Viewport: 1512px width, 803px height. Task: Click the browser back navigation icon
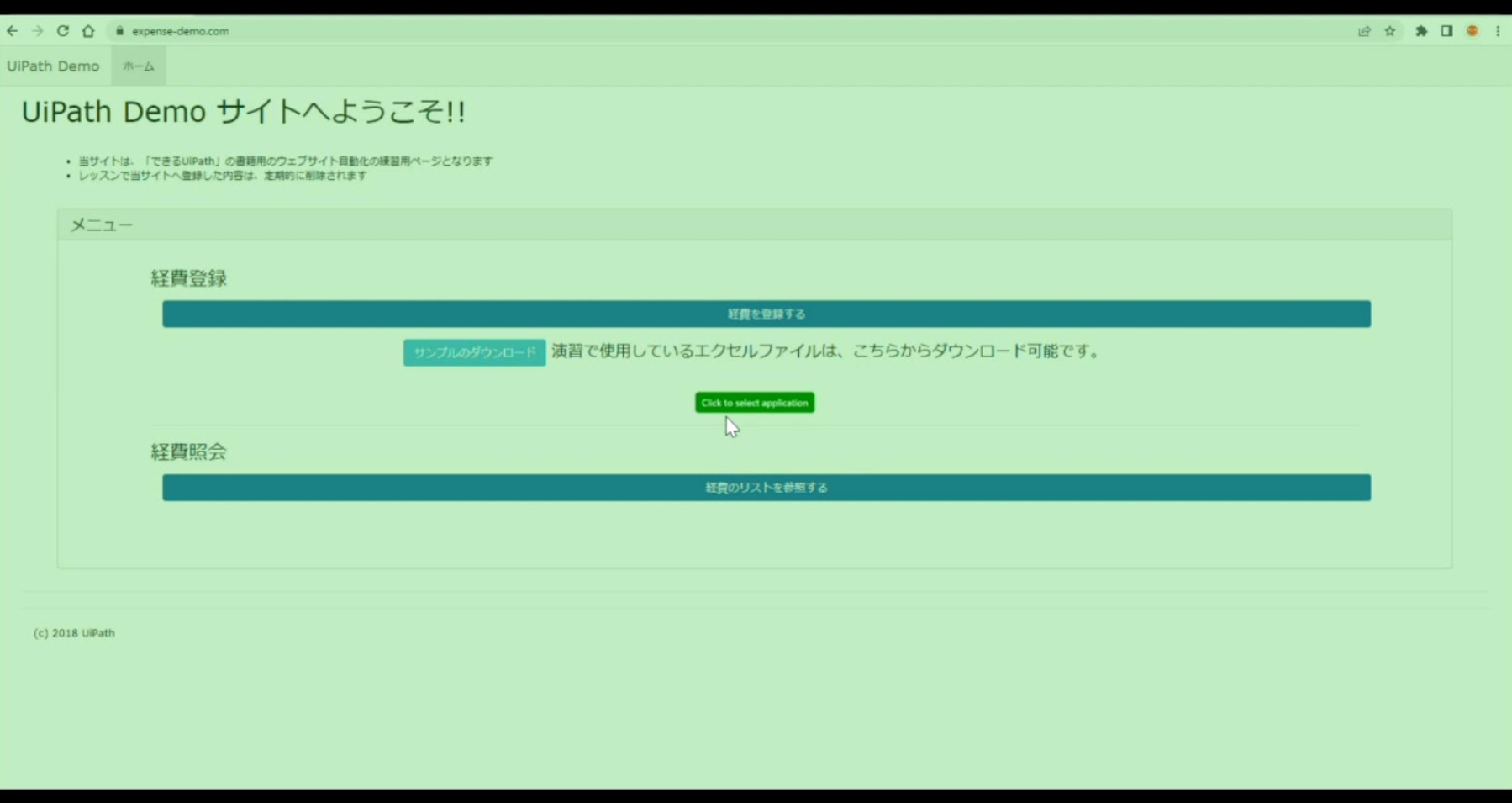[12, 31]
